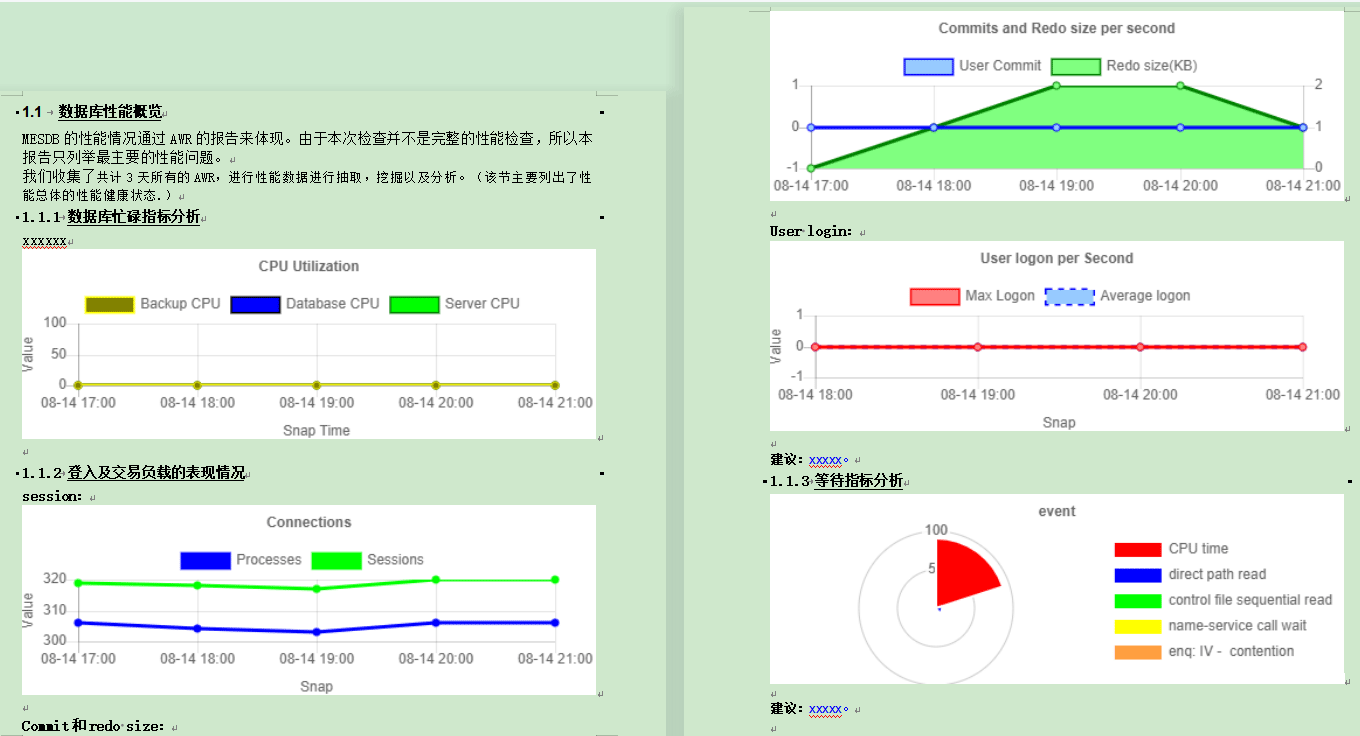Click the Average logon legend swatch

(x=1069, y=296)
